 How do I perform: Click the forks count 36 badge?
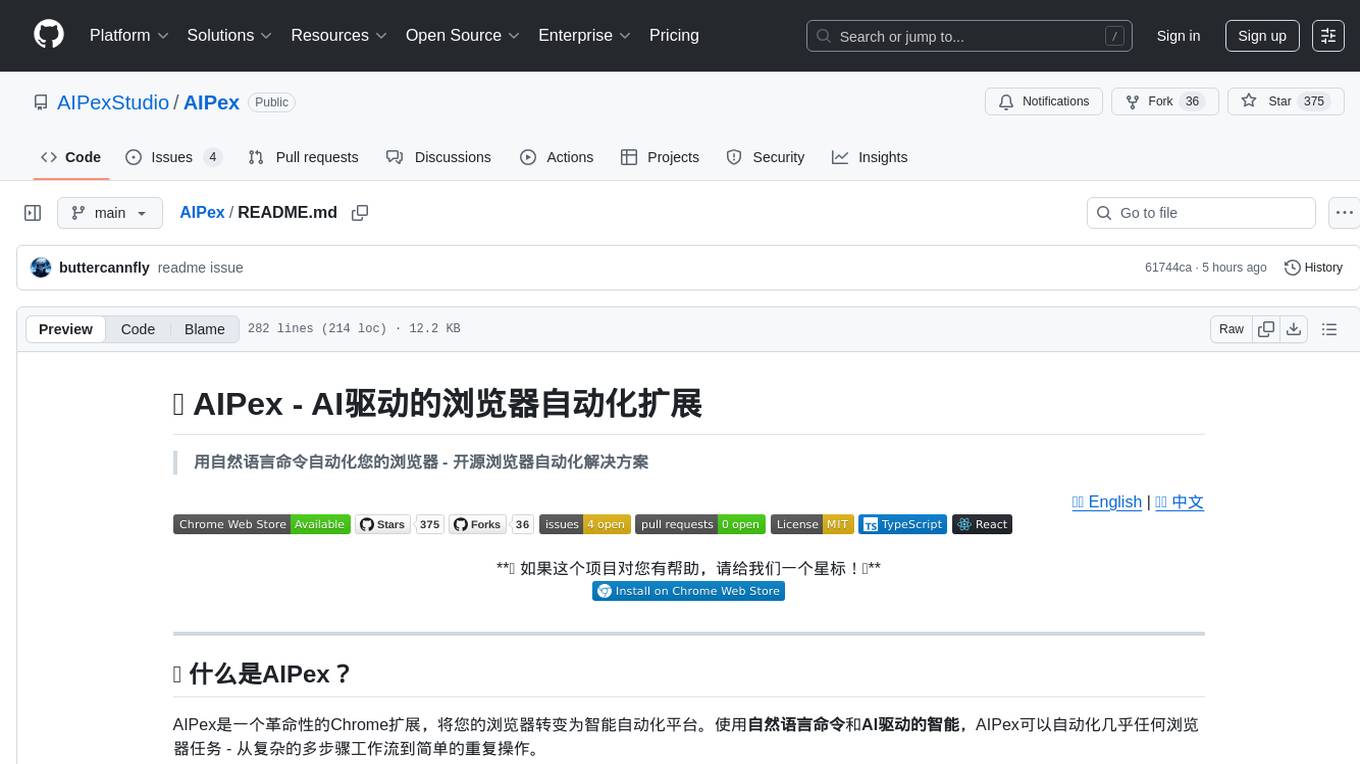tap(523, 524)
